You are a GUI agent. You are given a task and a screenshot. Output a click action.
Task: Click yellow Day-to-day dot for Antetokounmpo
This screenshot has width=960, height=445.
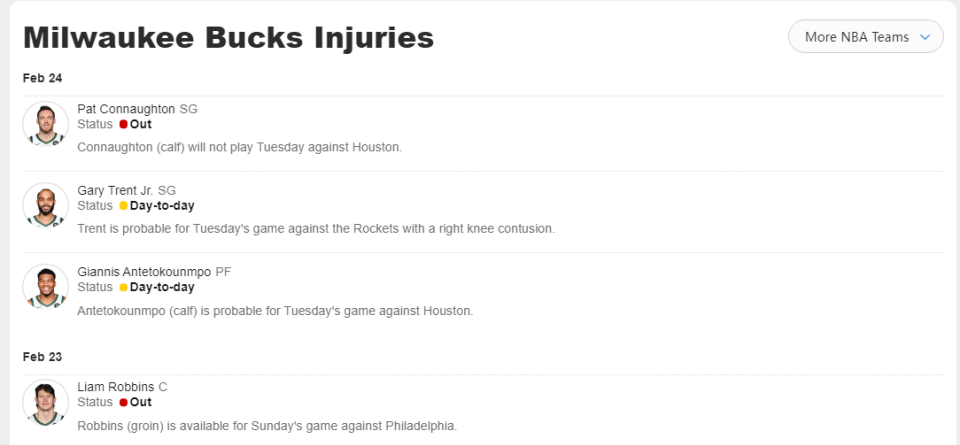(x=123, y=287)
